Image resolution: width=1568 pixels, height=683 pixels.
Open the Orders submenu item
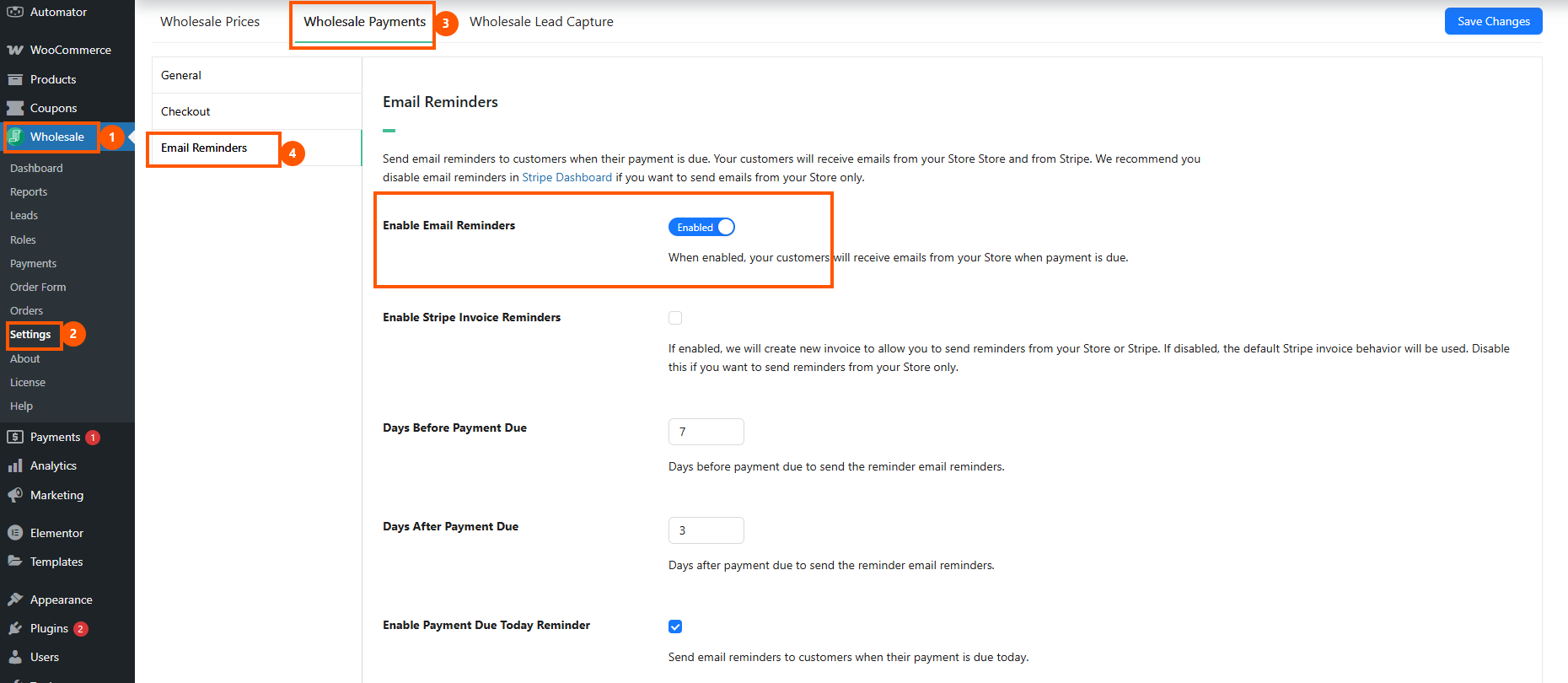click(26, 310)
